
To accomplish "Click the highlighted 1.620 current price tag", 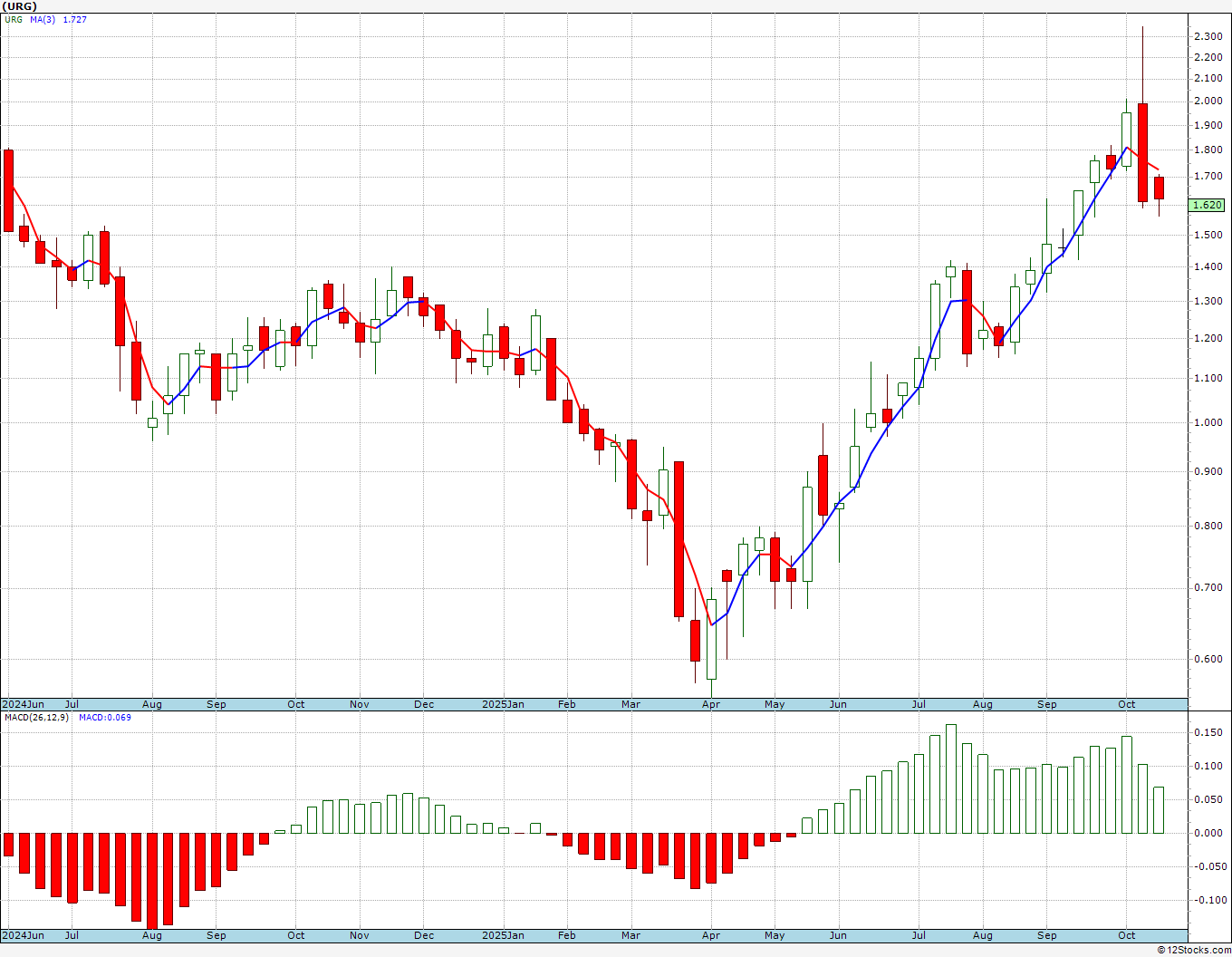I will [1208, 206].
